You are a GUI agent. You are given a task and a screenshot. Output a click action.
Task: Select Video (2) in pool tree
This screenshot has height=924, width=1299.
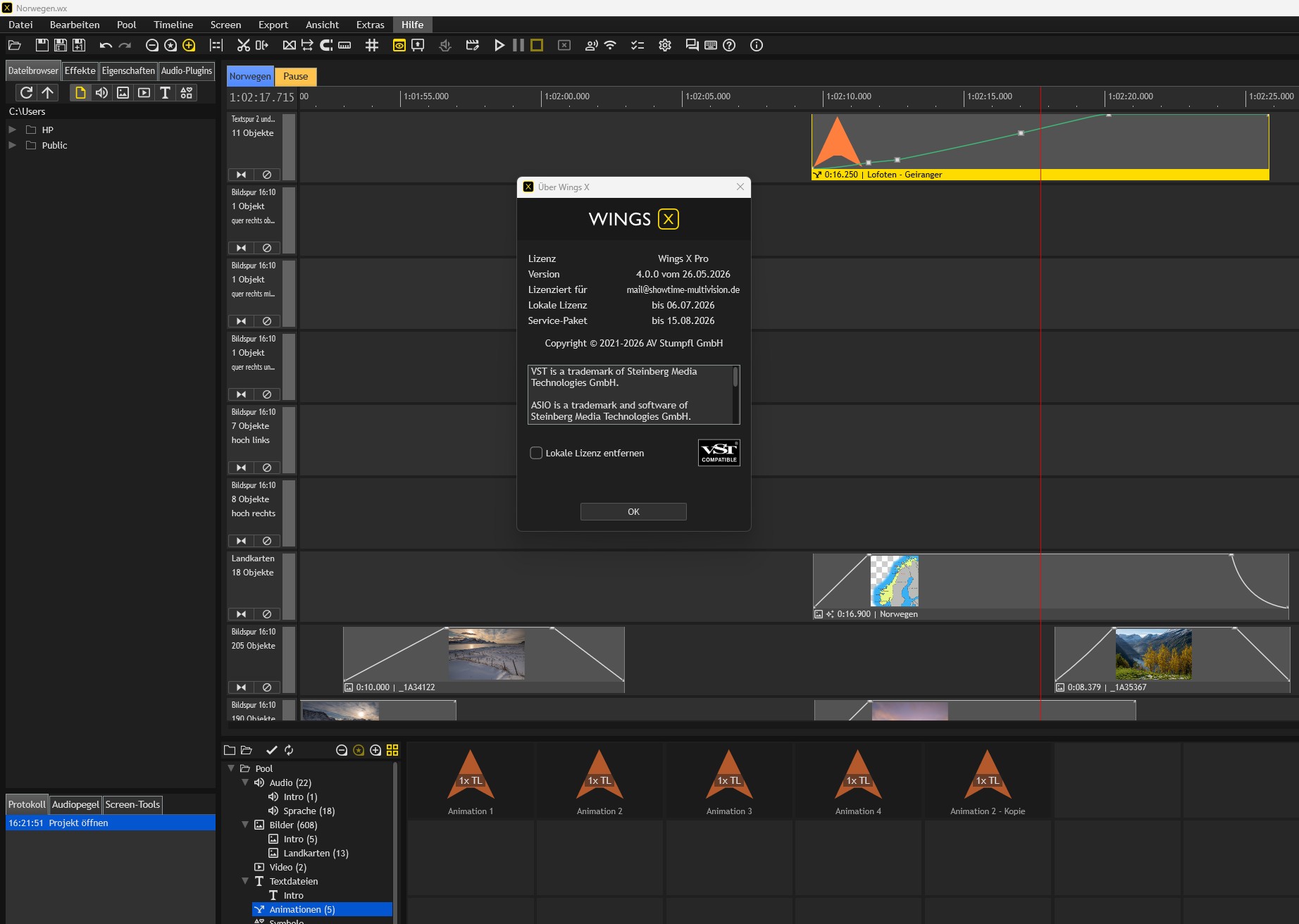(x=287, y=867)
